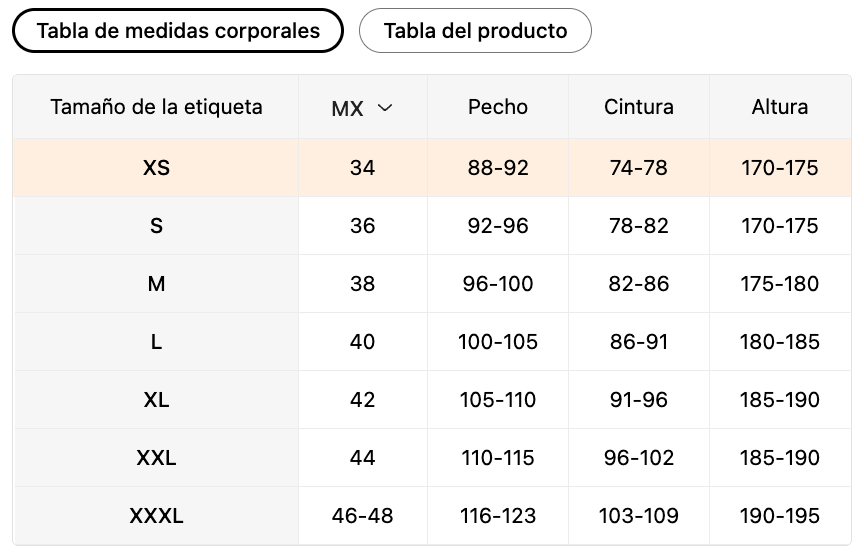Select the S size row label
Viewport: 864px width, 560px height.
(x=156, y=226)
